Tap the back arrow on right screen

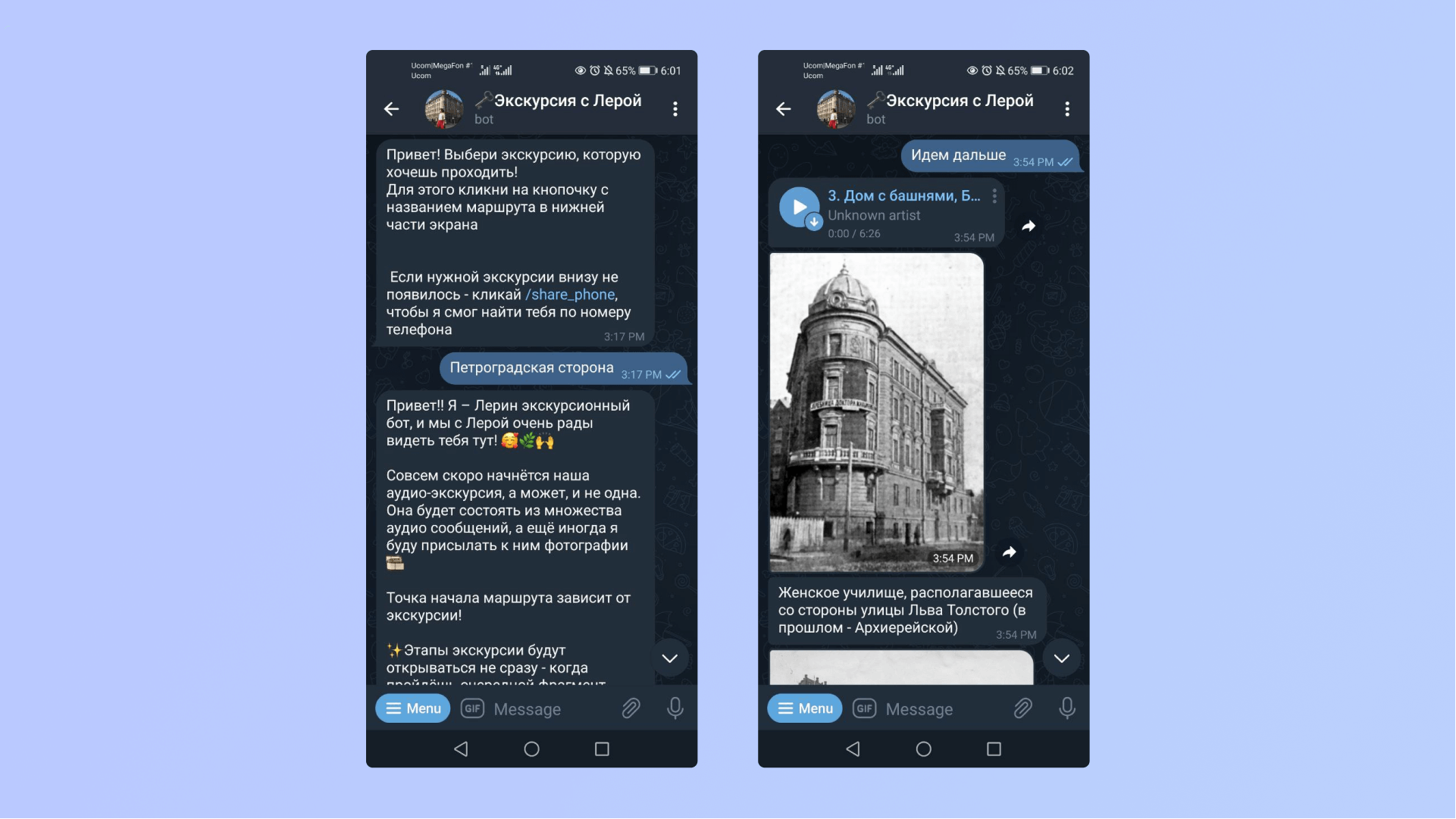tap(785, 107)
